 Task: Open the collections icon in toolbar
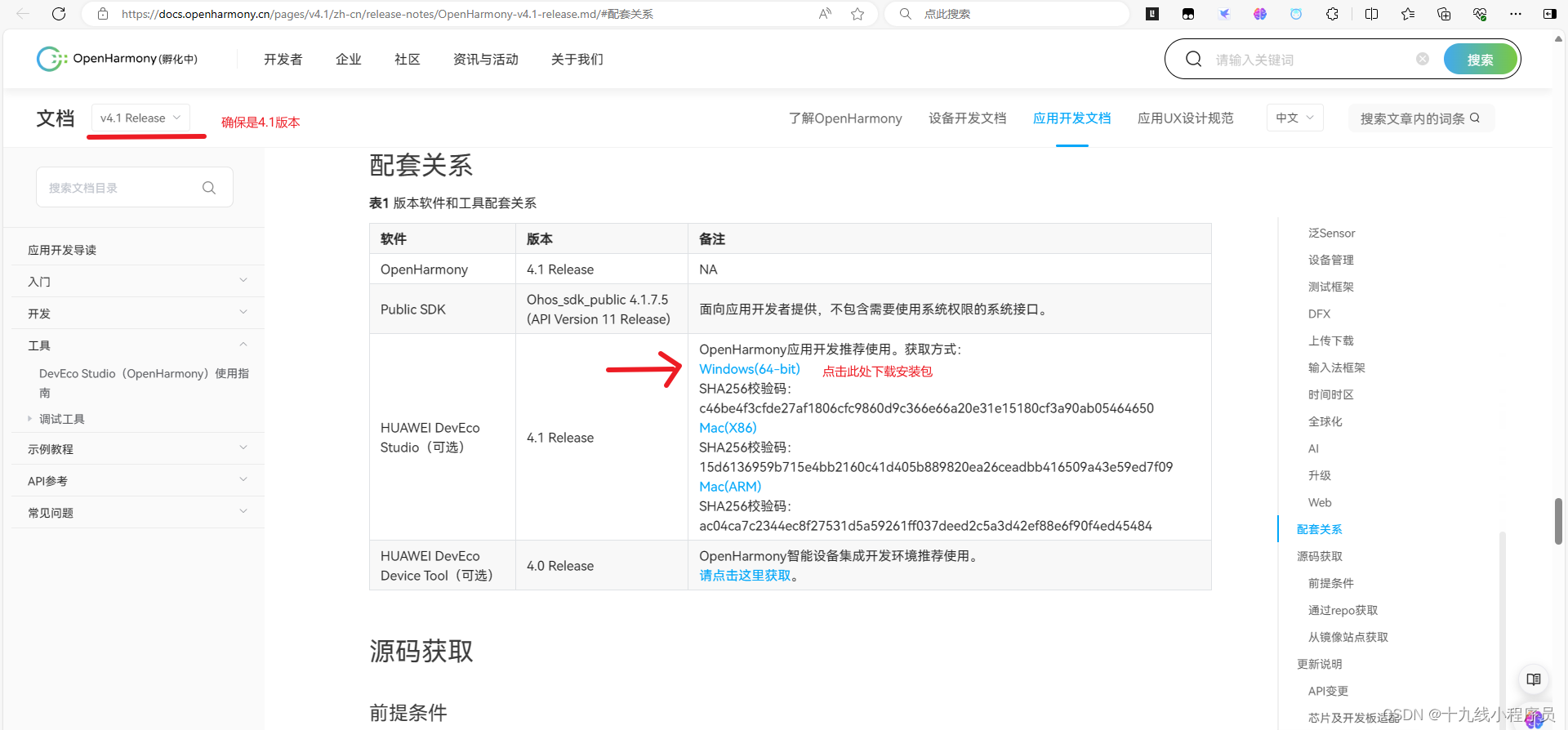(x=1444, y=14)
